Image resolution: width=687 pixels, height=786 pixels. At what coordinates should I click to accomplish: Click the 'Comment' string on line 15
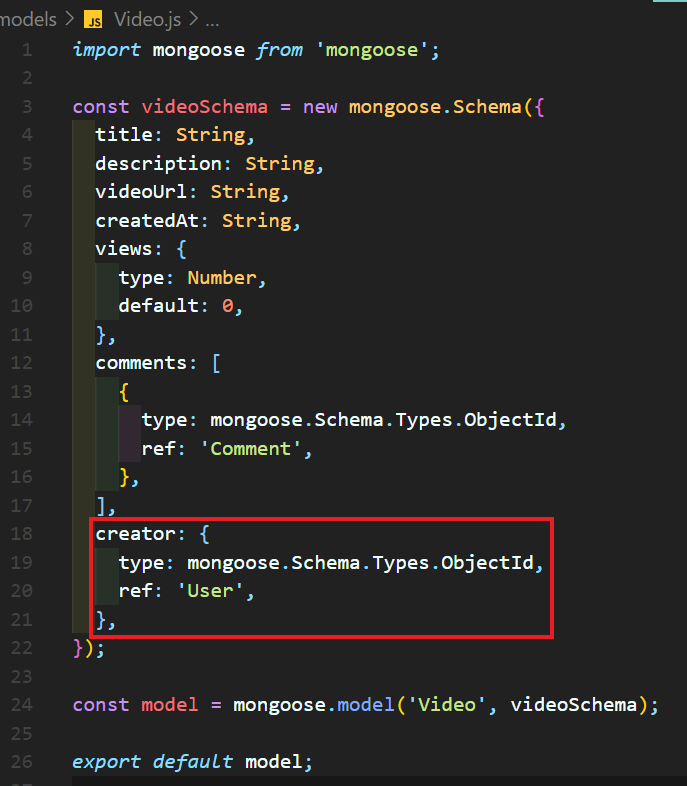click(x=251, y=449)
